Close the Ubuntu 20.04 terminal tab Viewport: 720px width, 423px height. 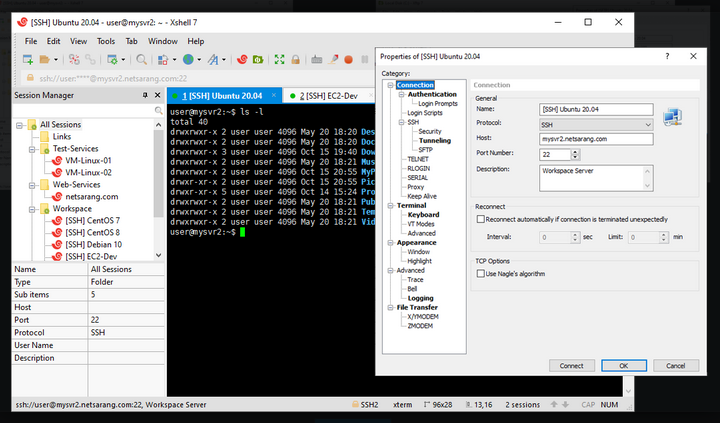274,95
